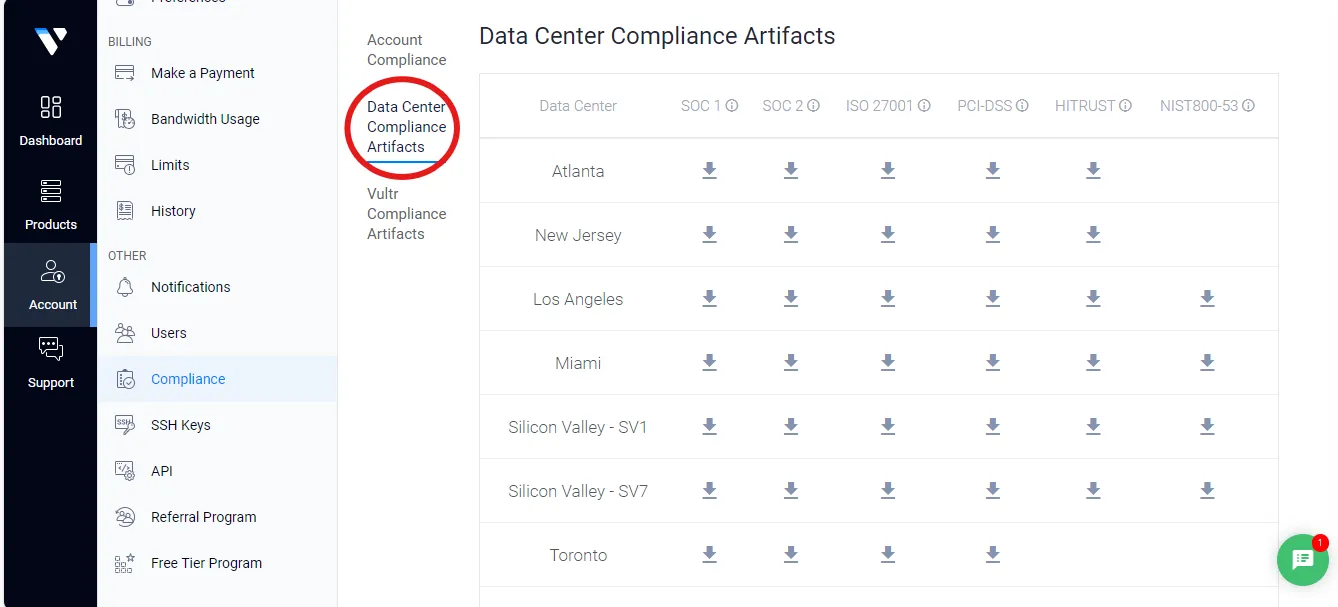
Task: Open the Dashboard section
Action: coord(51,121)
